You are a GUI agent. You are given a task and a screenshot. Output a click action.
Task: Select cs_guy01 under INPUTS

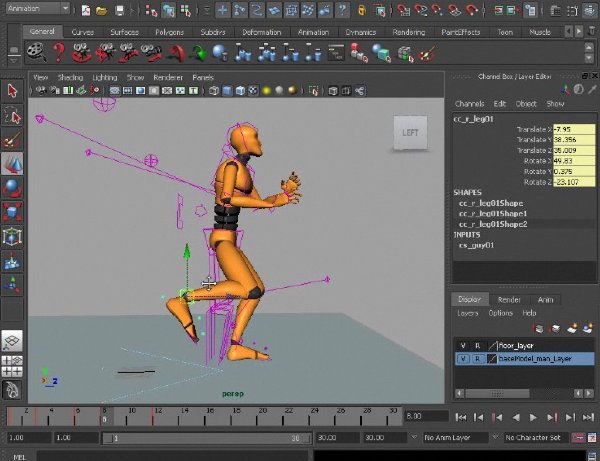point(476,245)
